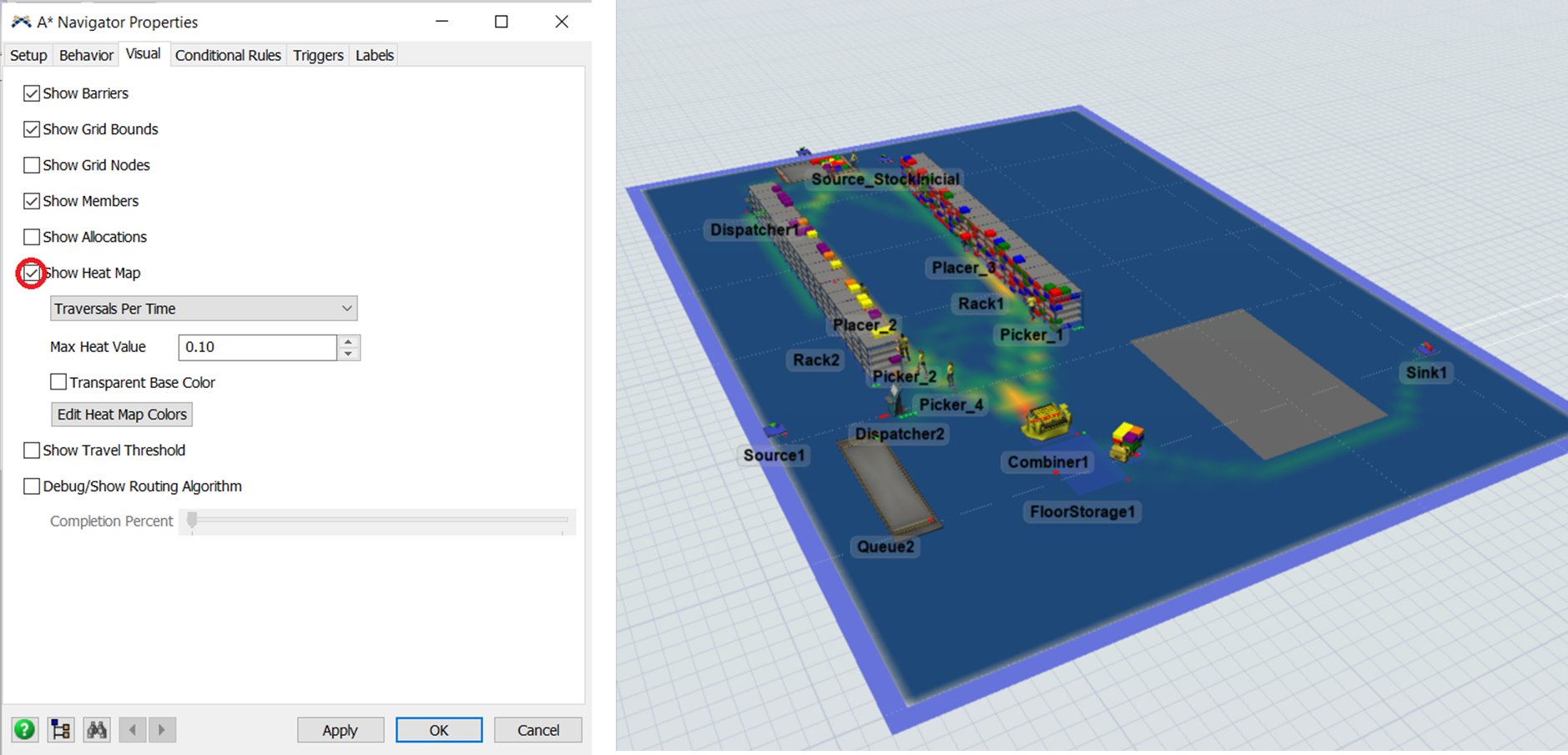Viewport: 1568px width, 755px height.
Task: Click the Edit Heat Map Colors button
Action: click(x=122, y=415)
